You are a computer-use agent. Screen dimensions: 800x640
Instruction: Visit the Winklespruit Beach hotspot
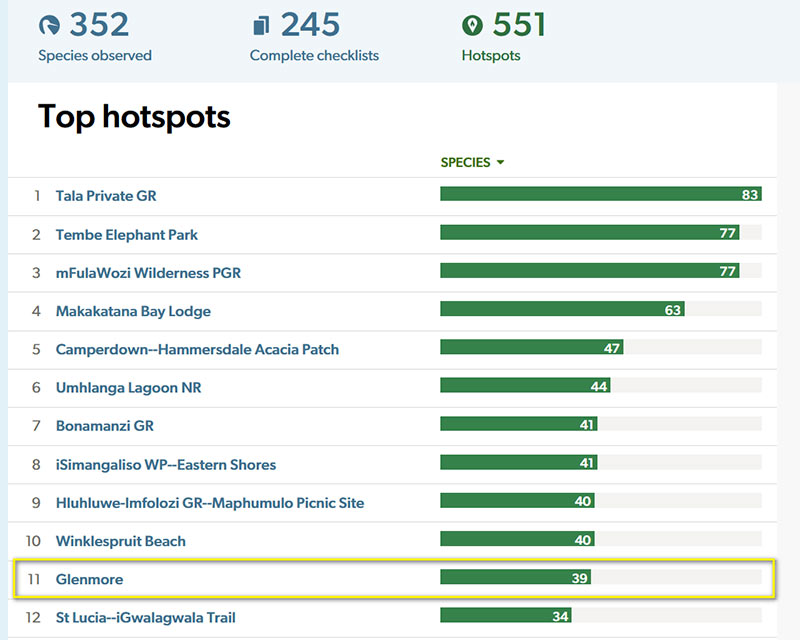[121, 541]
